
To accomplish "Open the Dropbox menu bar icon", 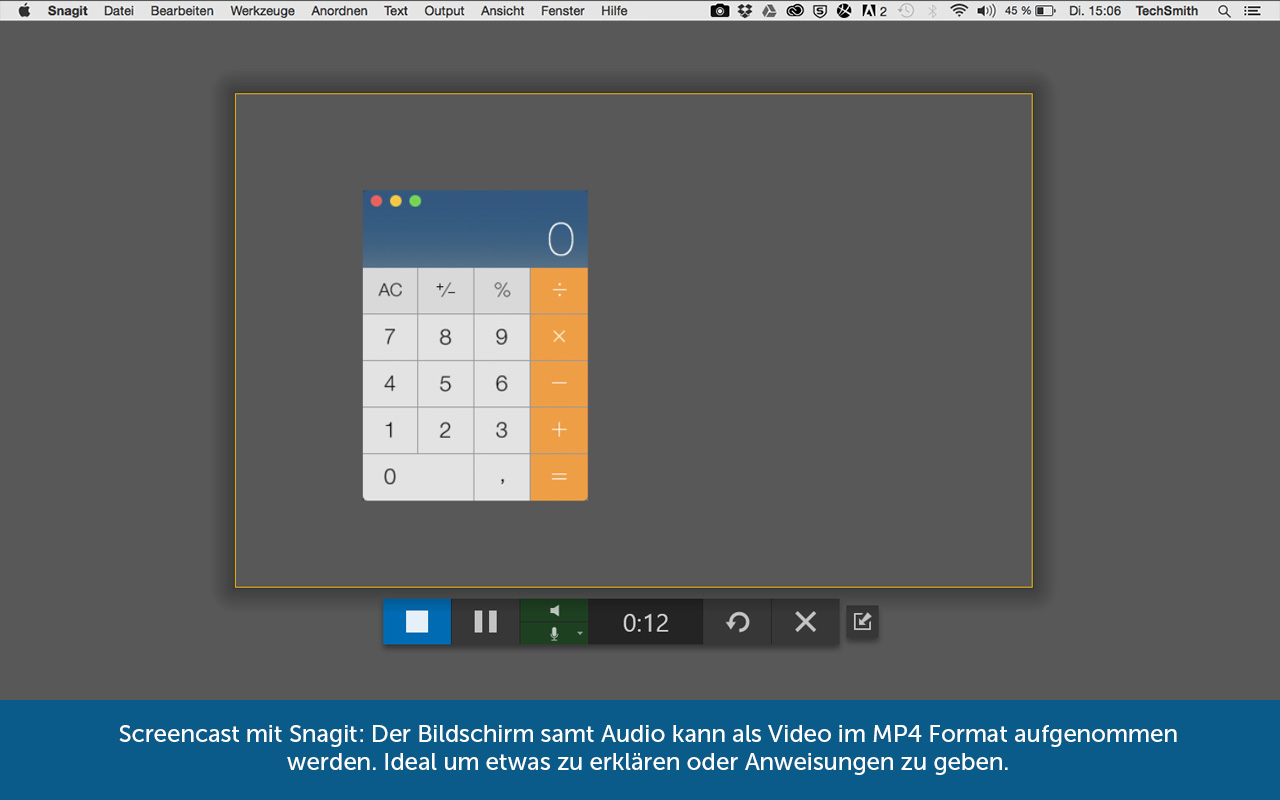I will 745,11.
